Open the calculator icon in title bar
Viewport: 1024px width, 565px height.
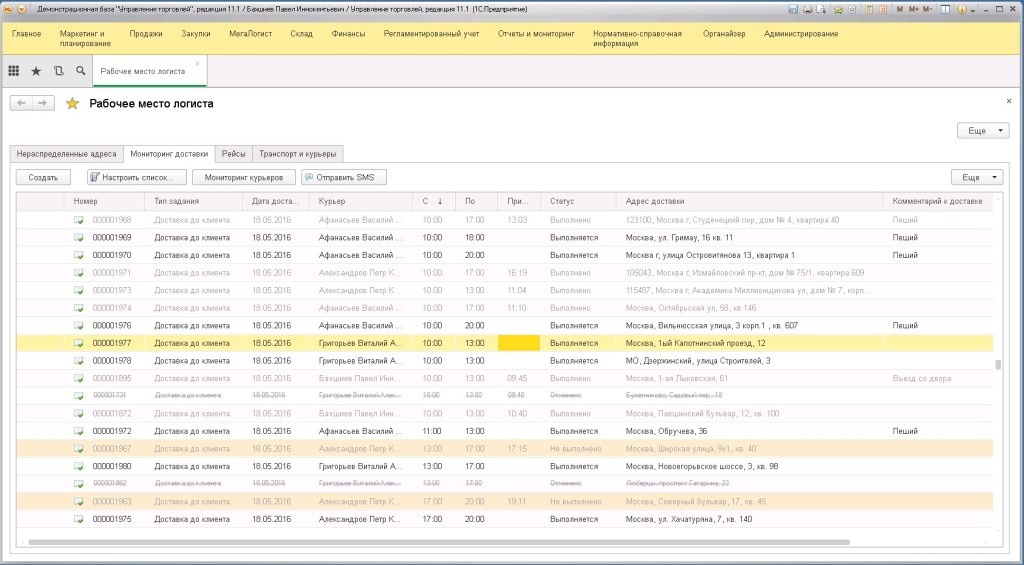(x=869, y=10)
